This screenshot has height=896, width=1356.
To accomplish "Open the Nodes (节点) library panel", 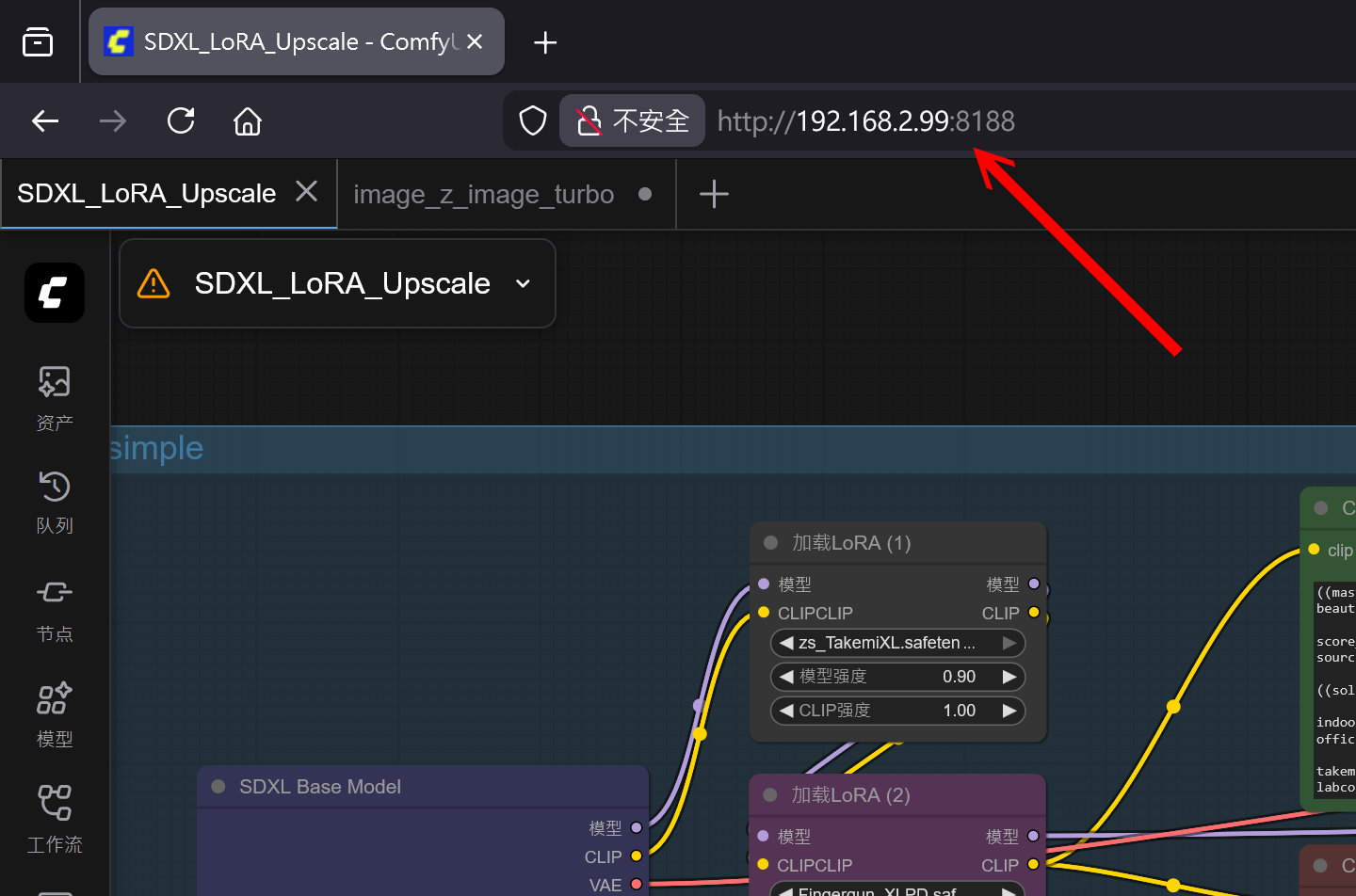I will (54, 609).
